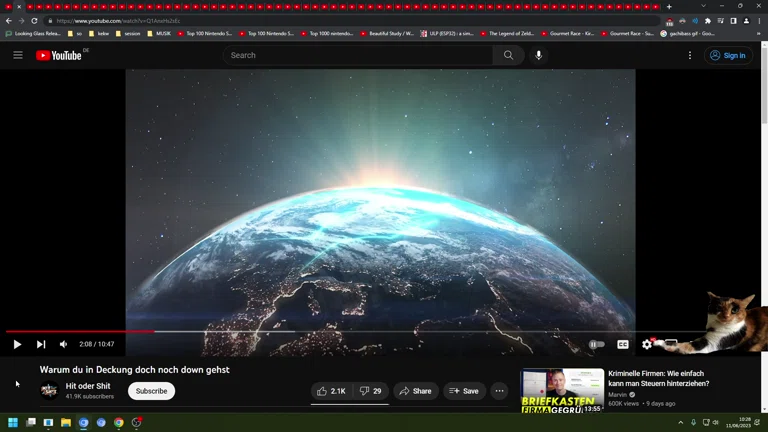The width and height of the screenshot is (768, 432).
Task: Play the paused video
Action: pyautogui.click(x=17, y=344)
